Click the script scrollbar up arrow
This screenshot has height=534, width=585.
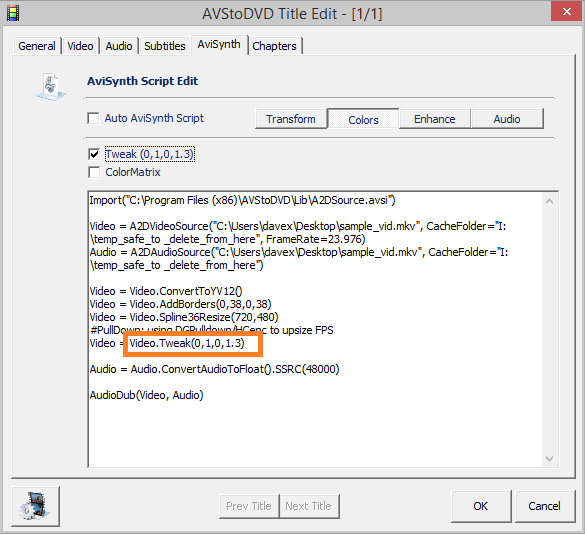[549, 201]
